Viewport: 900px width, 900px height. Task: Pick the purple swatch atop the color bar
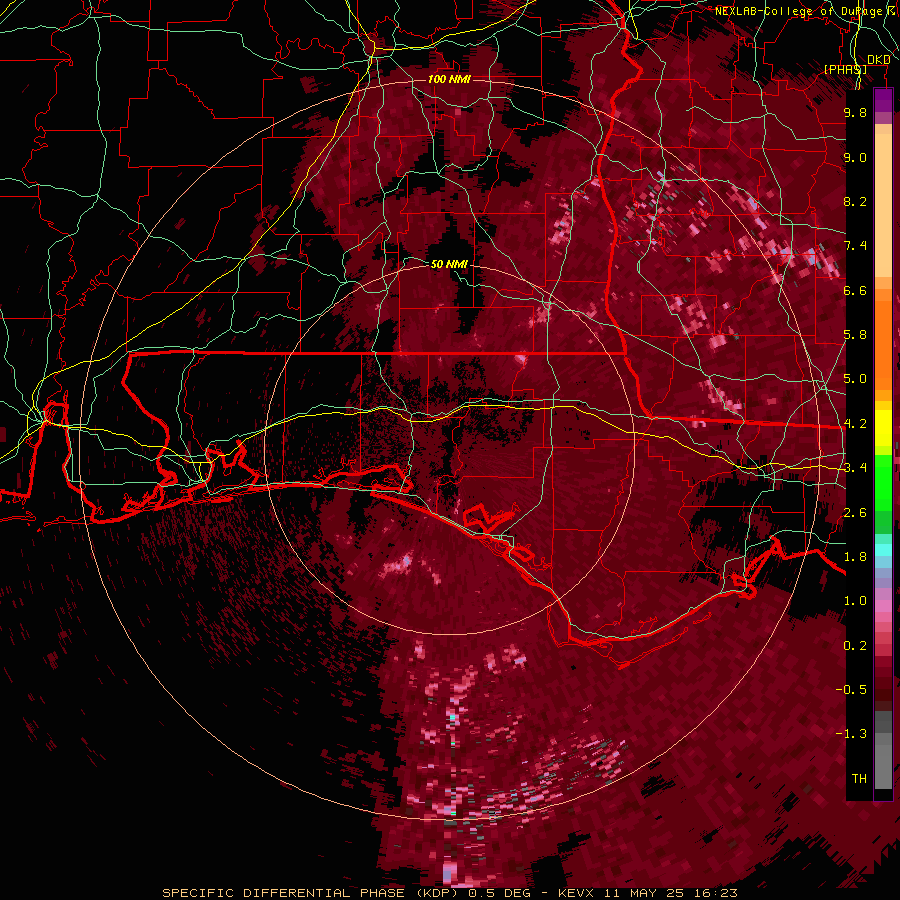[x=883, y=99]
